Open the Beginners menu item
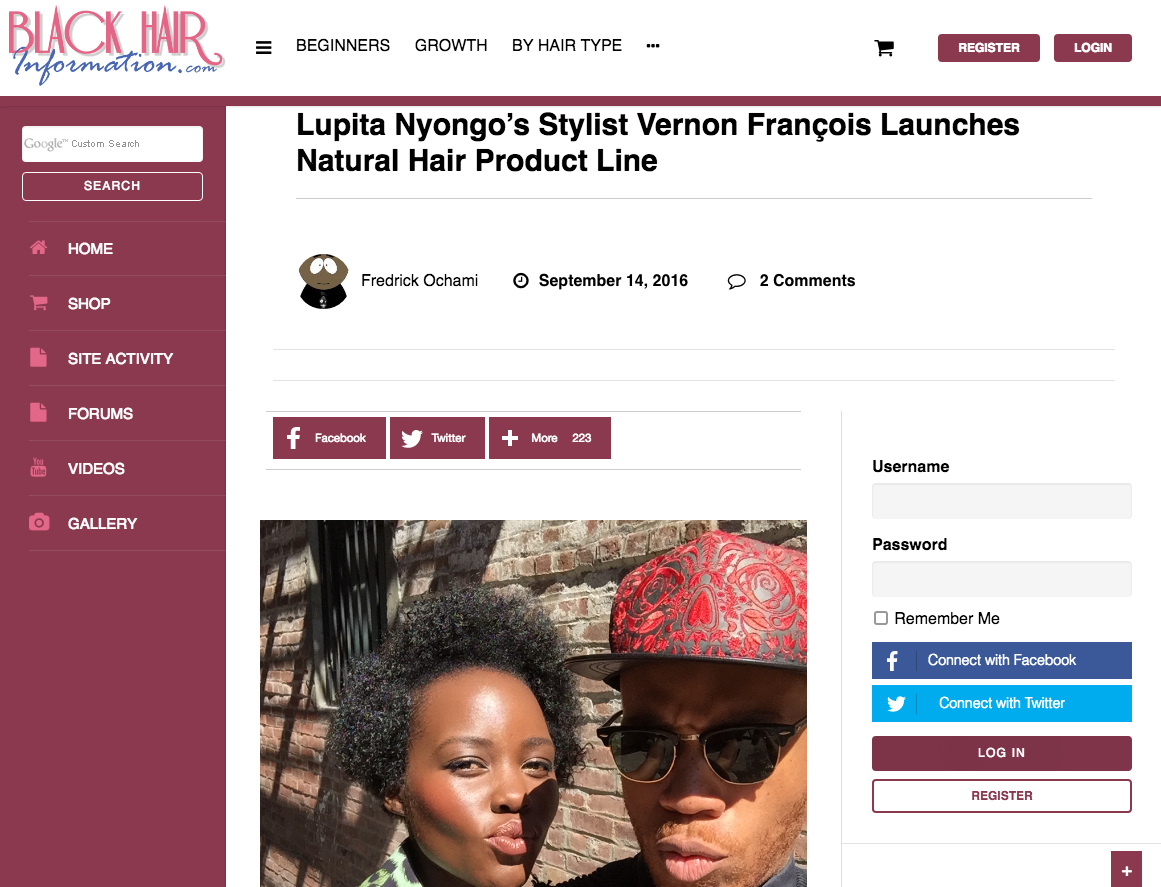The width and height of the screenshot is (1161, 887). 343,46
